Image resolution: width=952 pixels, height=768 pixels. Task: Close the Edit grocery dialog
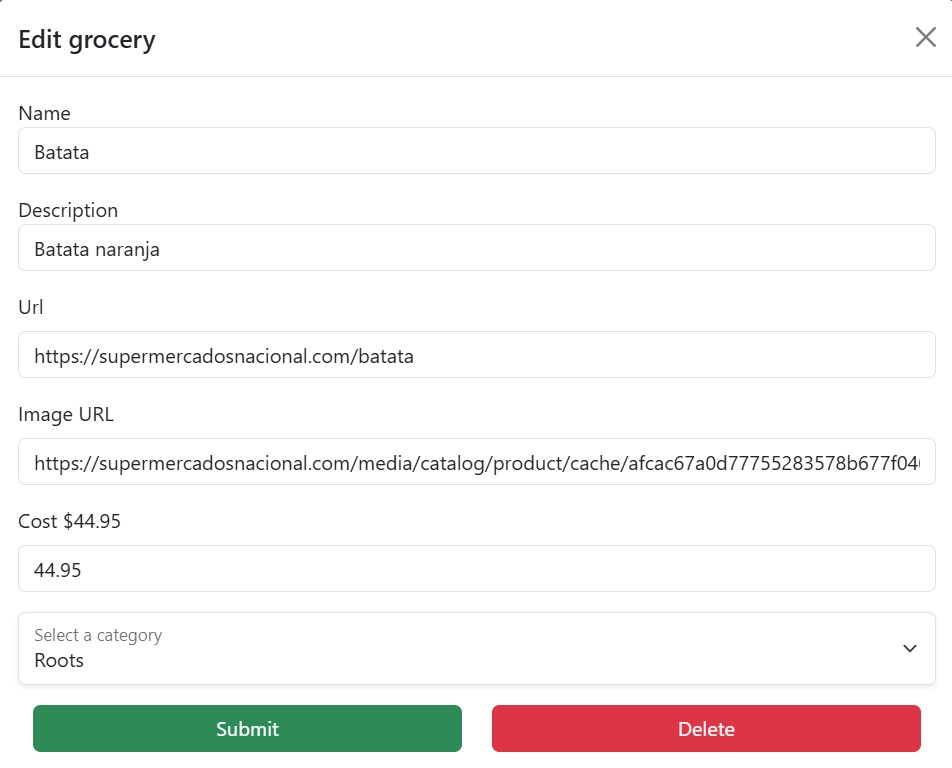[925, 37]
